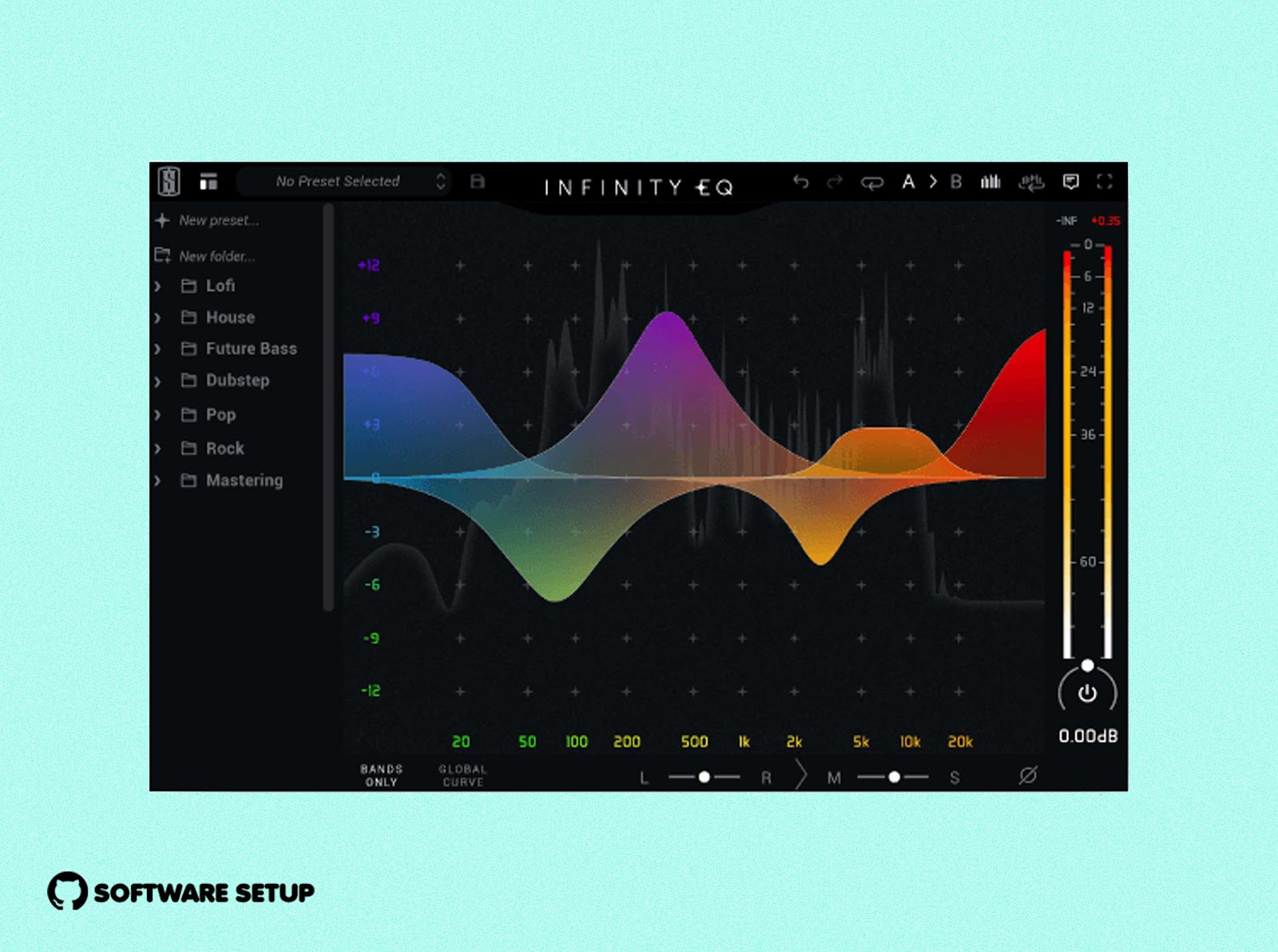This screenshot has height=952, width=1278.
Task: Expand the Rock folder chevron
Action: [x=157, y=449]
